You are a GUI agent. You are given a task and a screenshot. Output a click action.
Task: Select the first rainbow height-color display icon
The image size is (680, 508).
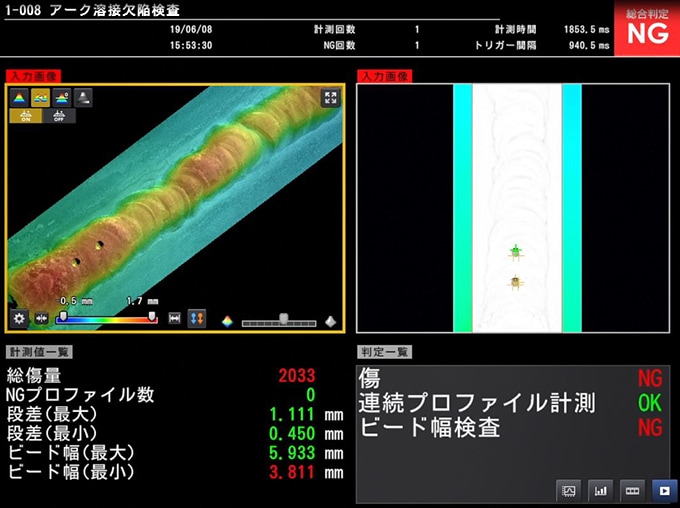point(20,97)
